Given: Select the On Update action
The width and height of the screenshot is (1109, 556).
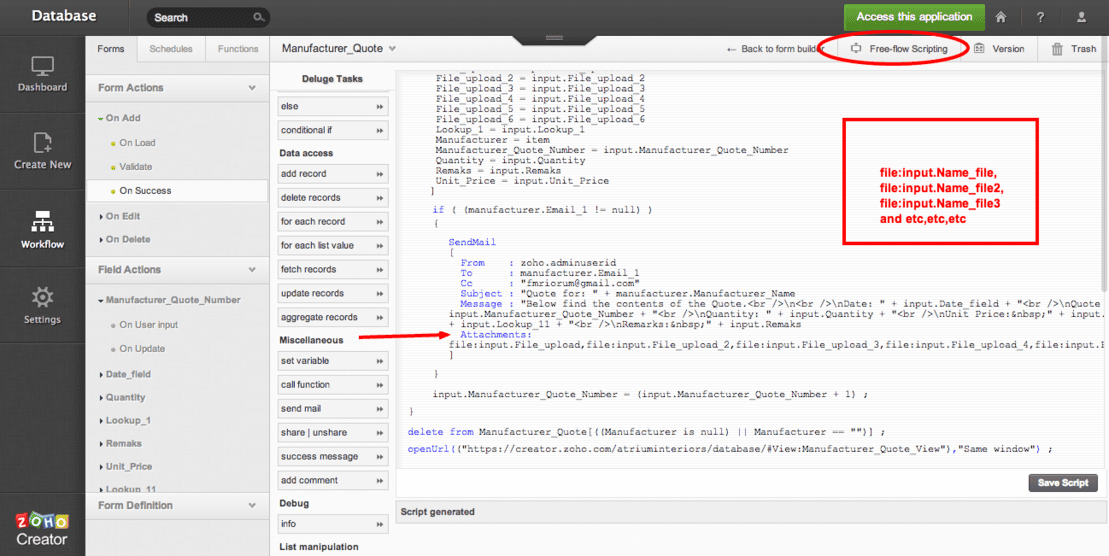Looking at the screenshot, I should pyautogui.click(x=141, y=349).
